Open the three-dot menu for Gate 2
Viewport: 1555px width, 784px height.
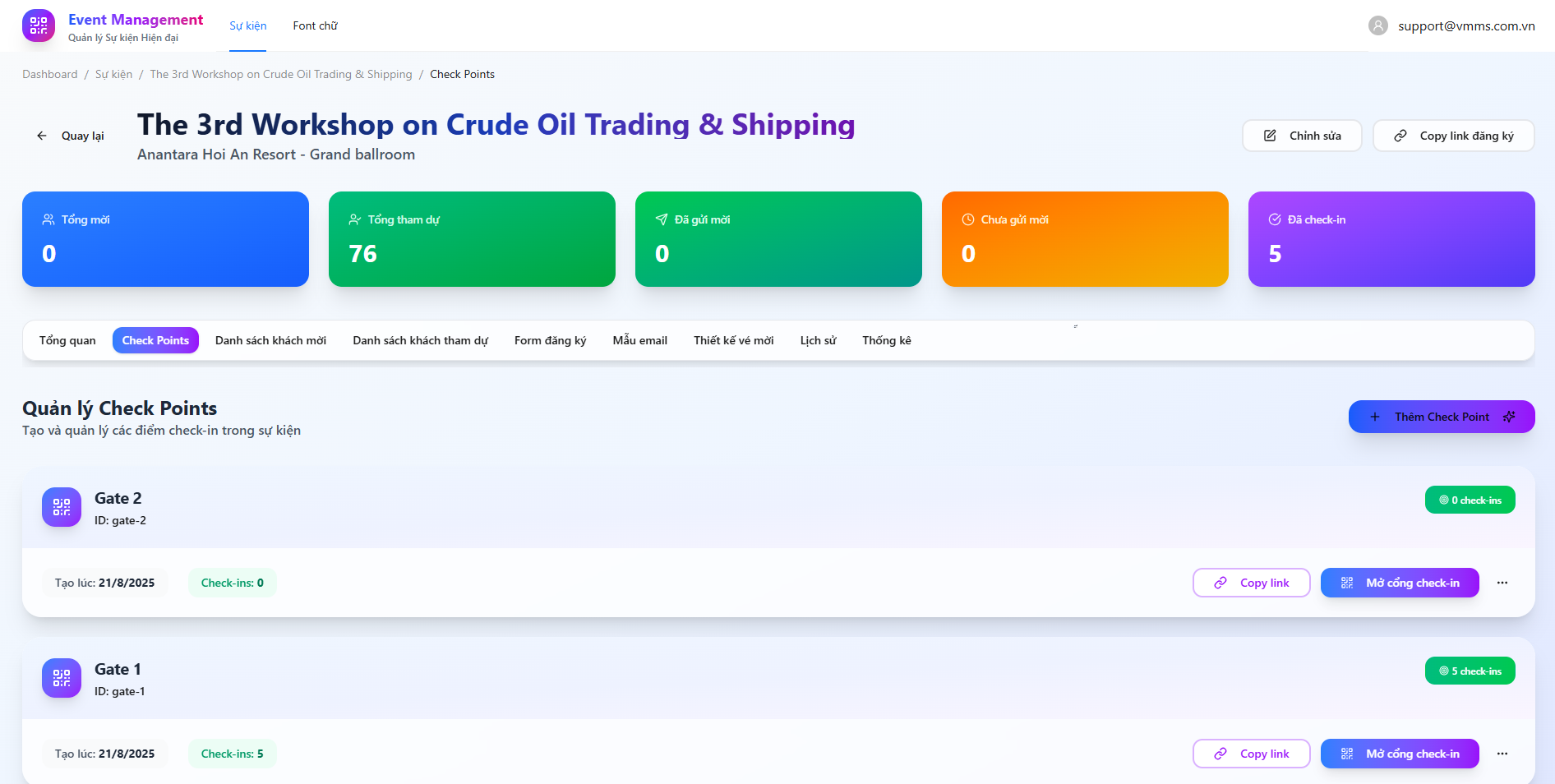1502,583
